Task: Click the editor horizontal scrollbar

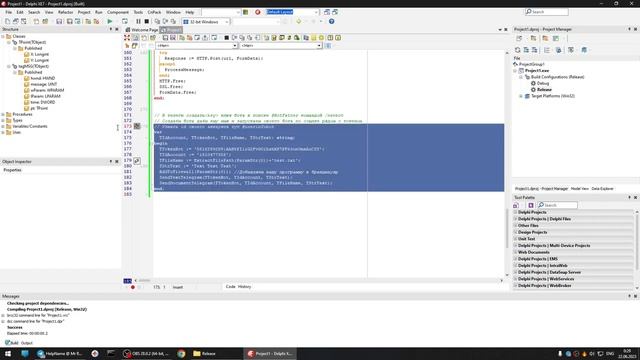Action: tap(318, 280)
